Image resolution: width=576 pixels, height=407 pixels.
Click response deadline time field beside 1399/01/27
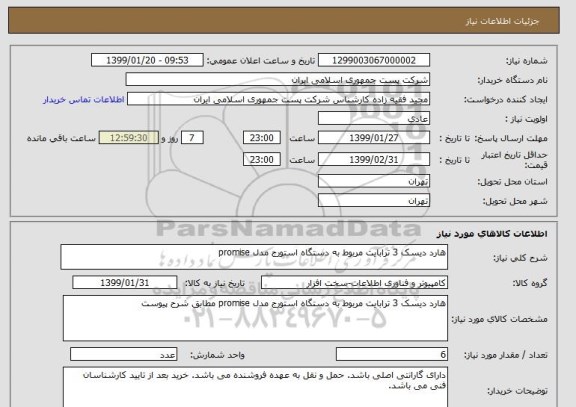[x=262, y=138]
